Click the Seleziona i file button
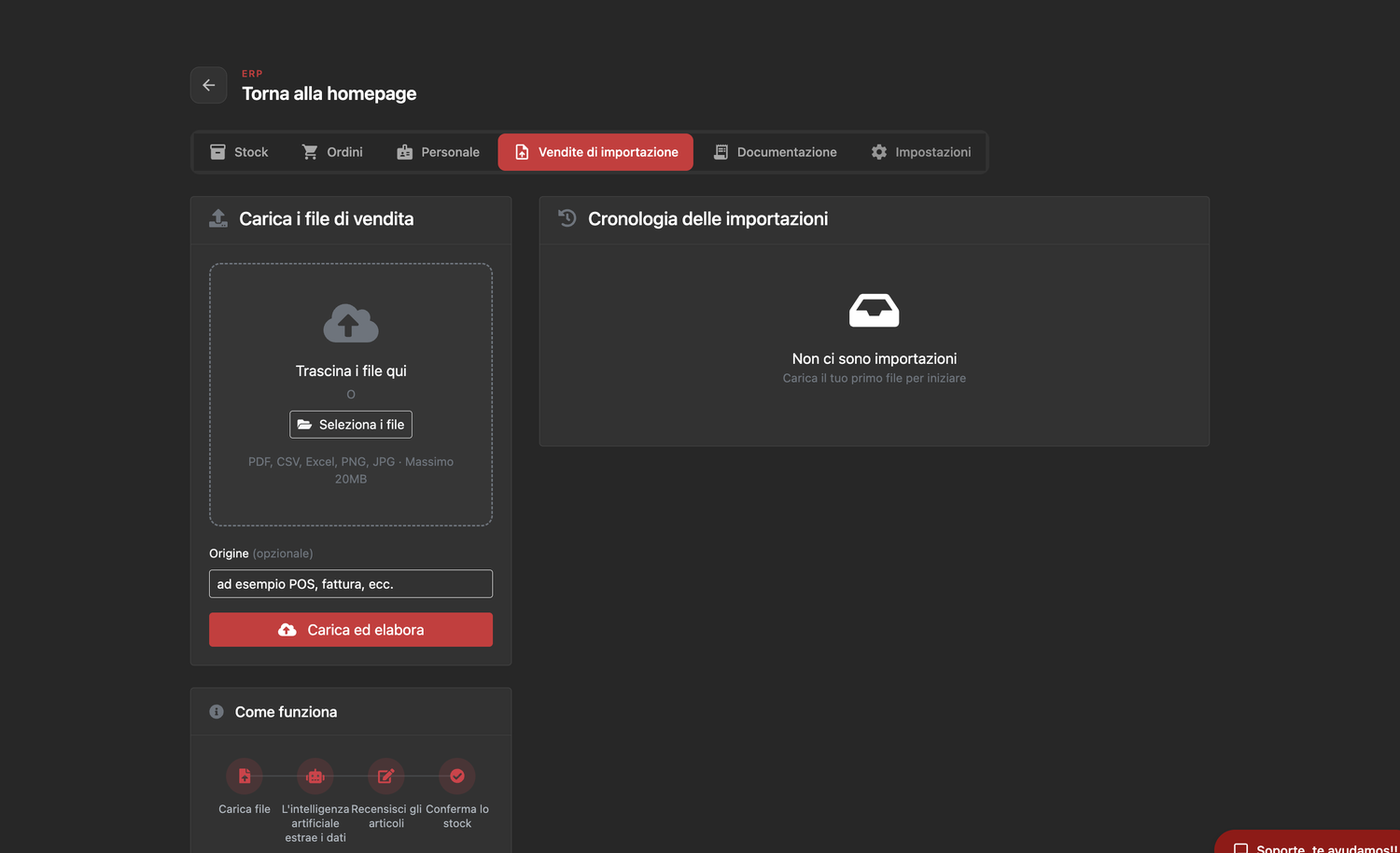Image resolution: width=1400 pixels, height=853 pixels. coord(351,425)
